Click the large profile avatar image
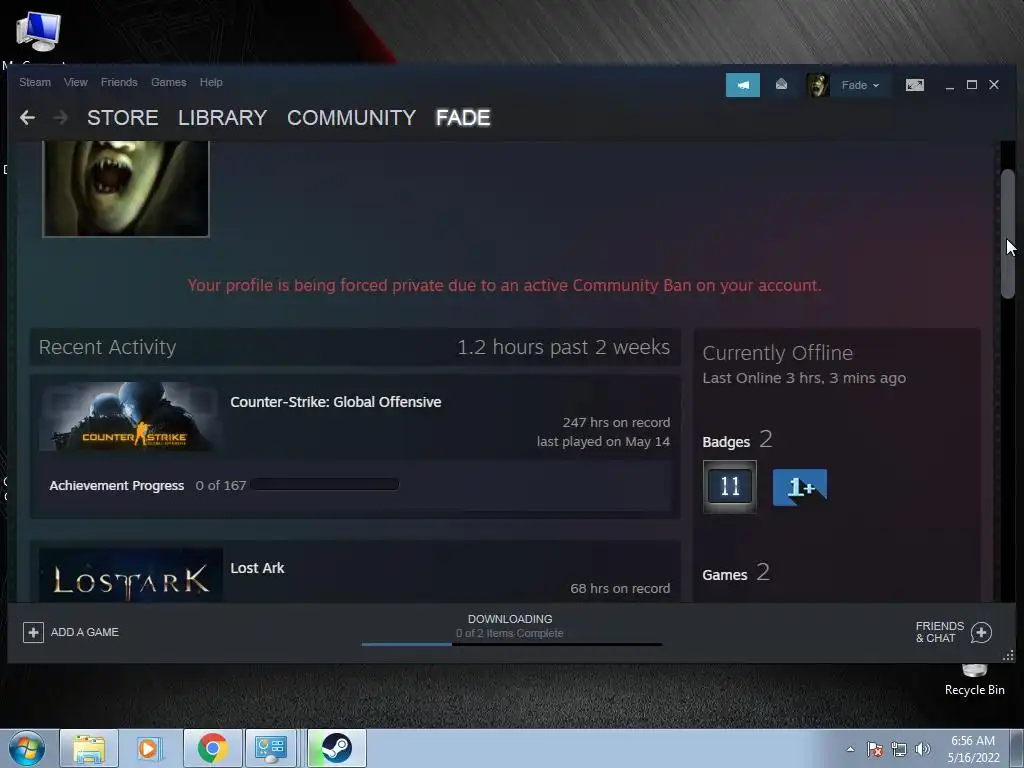The height and width of the screenshot is (768, 1024). coord(126,189)
